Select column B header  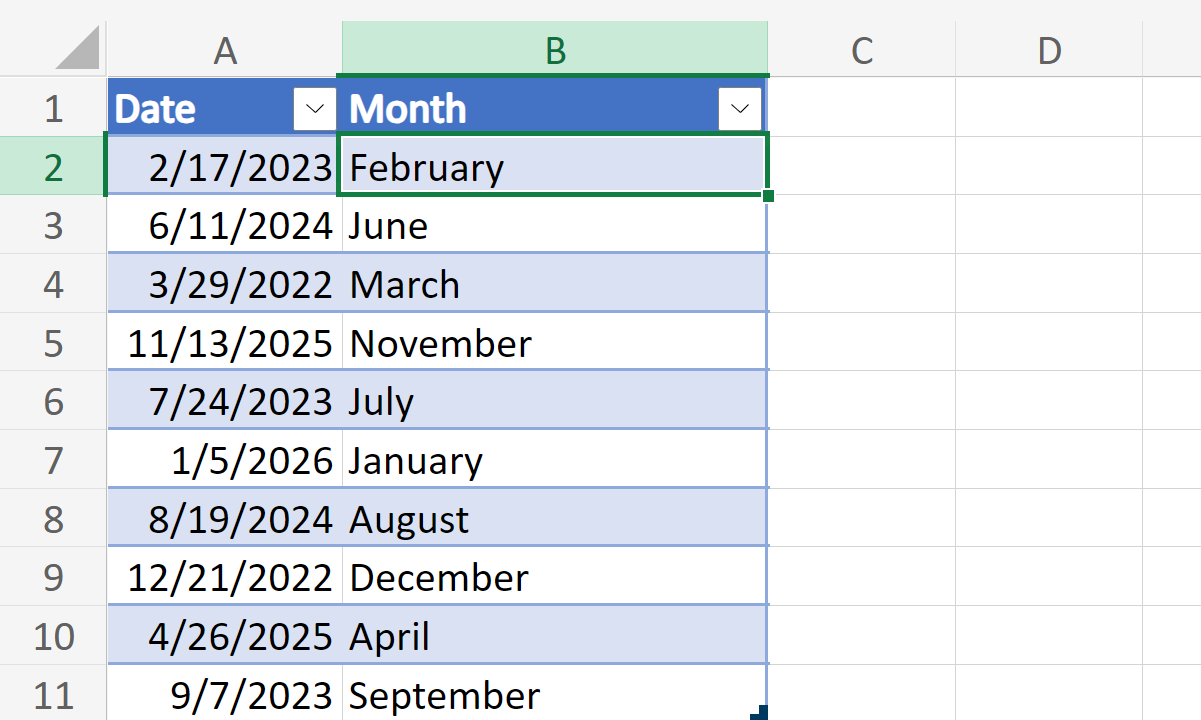click(555, 49)
